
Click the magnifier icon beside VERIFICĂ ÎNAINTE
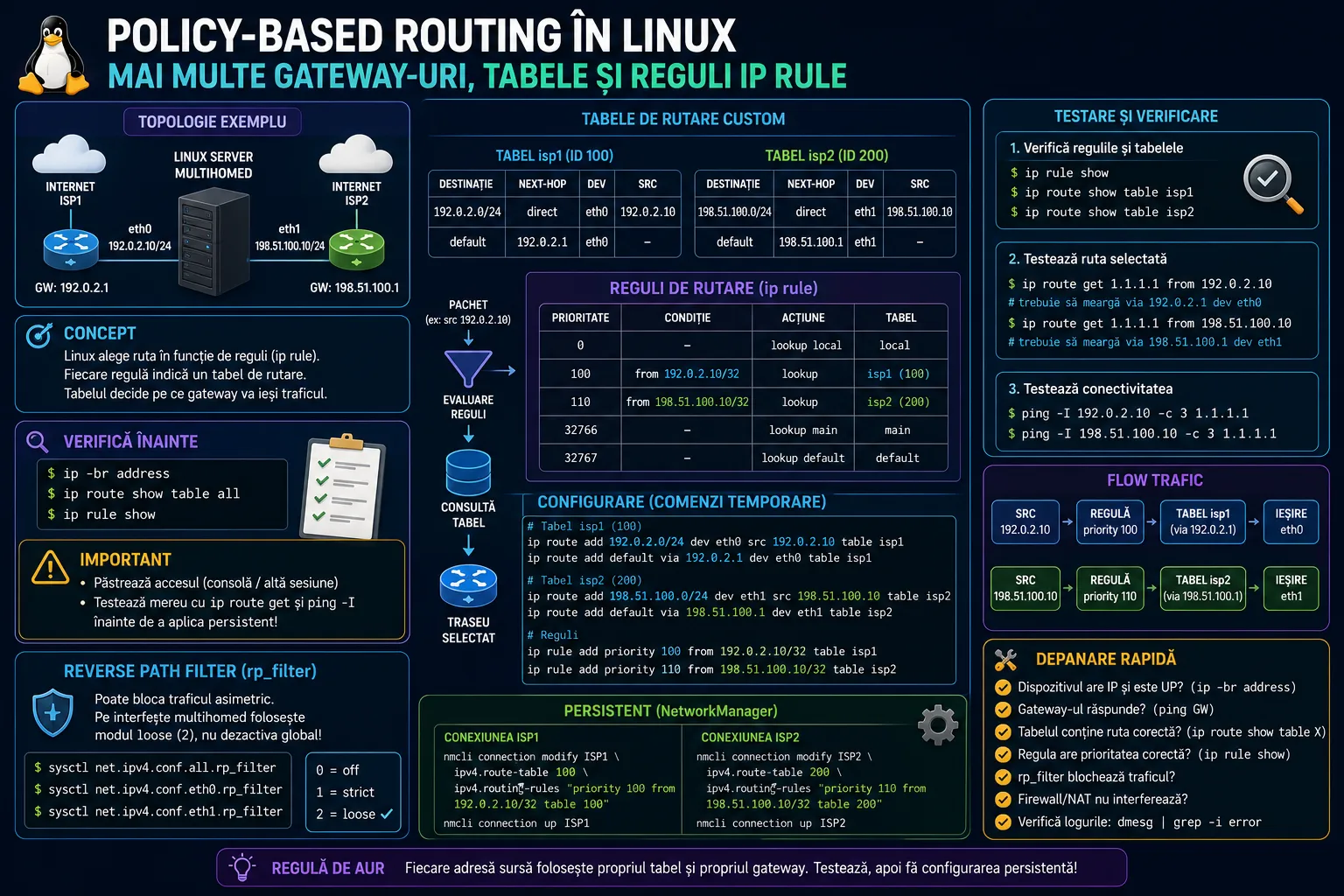click(38, 442)
